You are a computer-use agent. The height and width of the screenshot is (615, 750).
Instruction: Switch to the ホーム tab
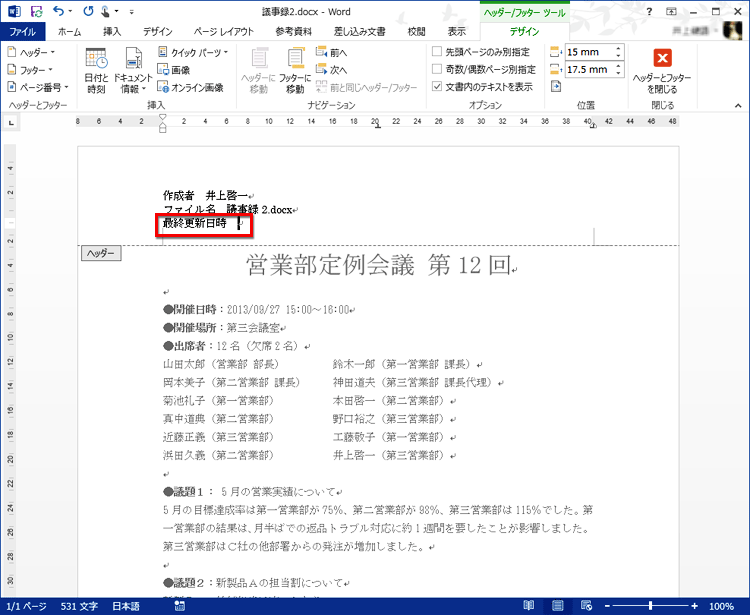(x=69, y=32)
